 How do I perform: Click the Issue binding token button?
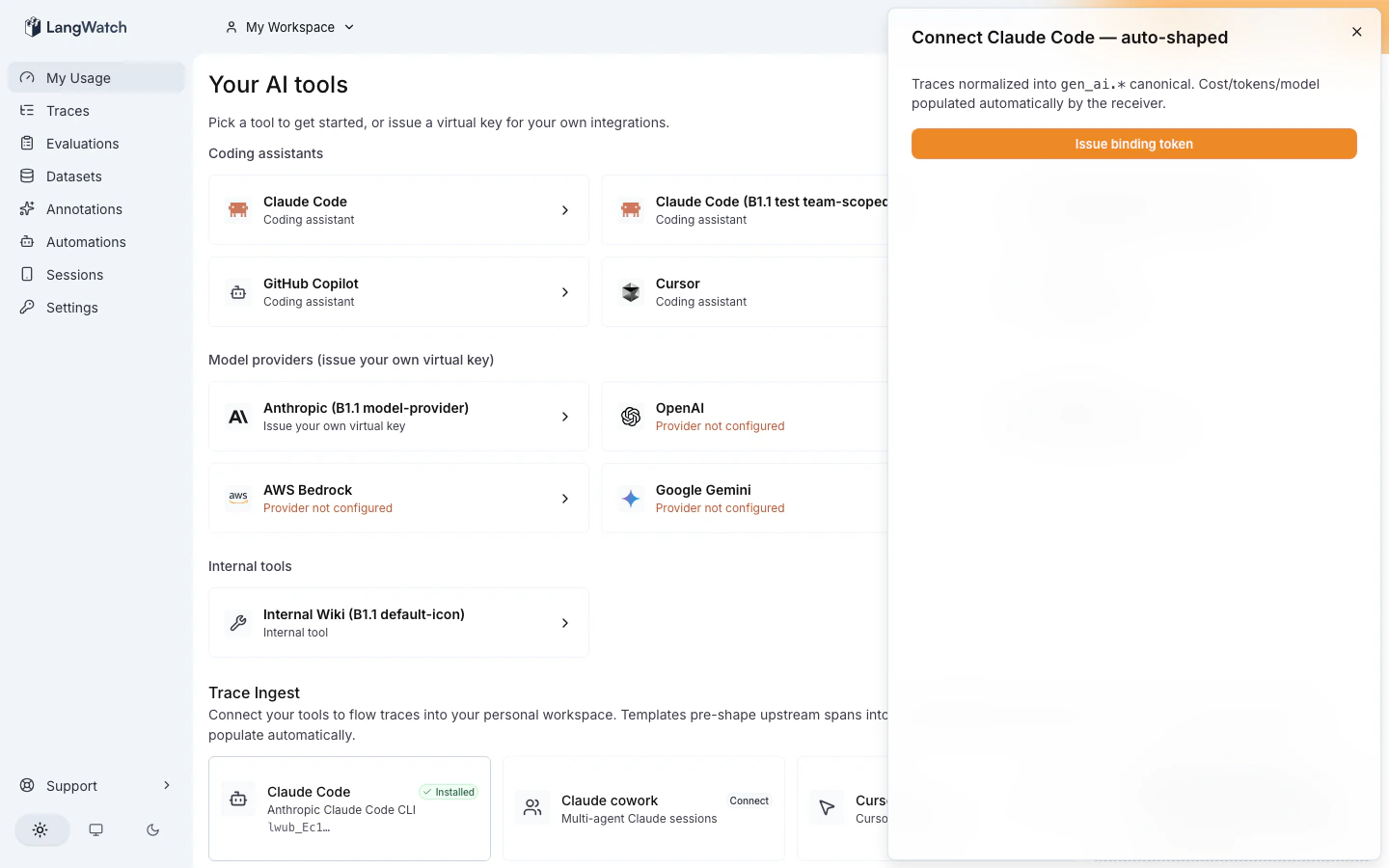click(1134, 144)
